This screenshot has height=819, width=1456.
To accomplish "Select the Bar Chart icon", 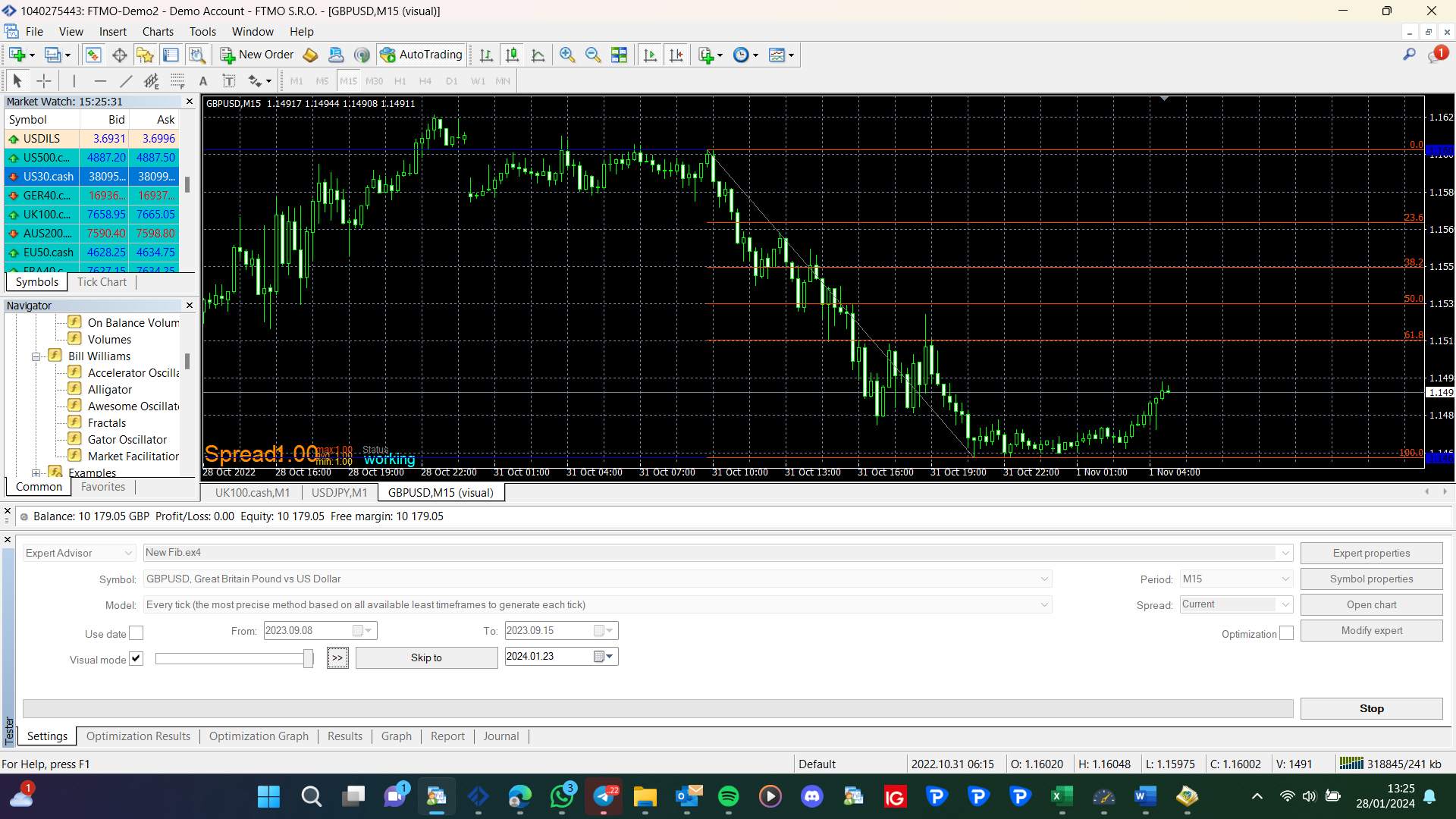I will tap(486, 55).
